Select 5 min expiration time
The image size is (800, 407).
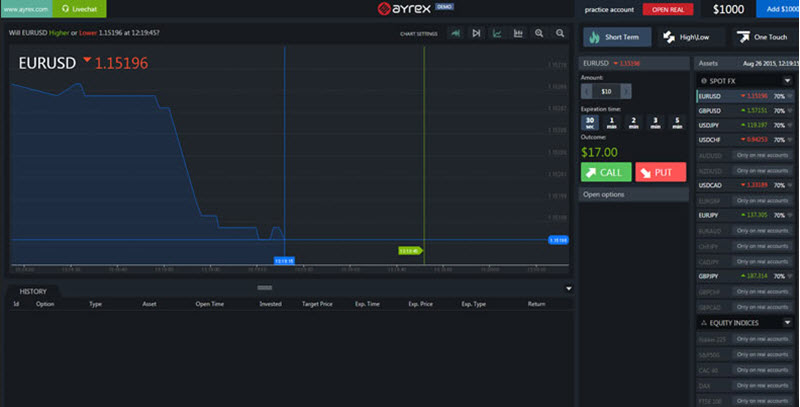[x=677, y=122]
